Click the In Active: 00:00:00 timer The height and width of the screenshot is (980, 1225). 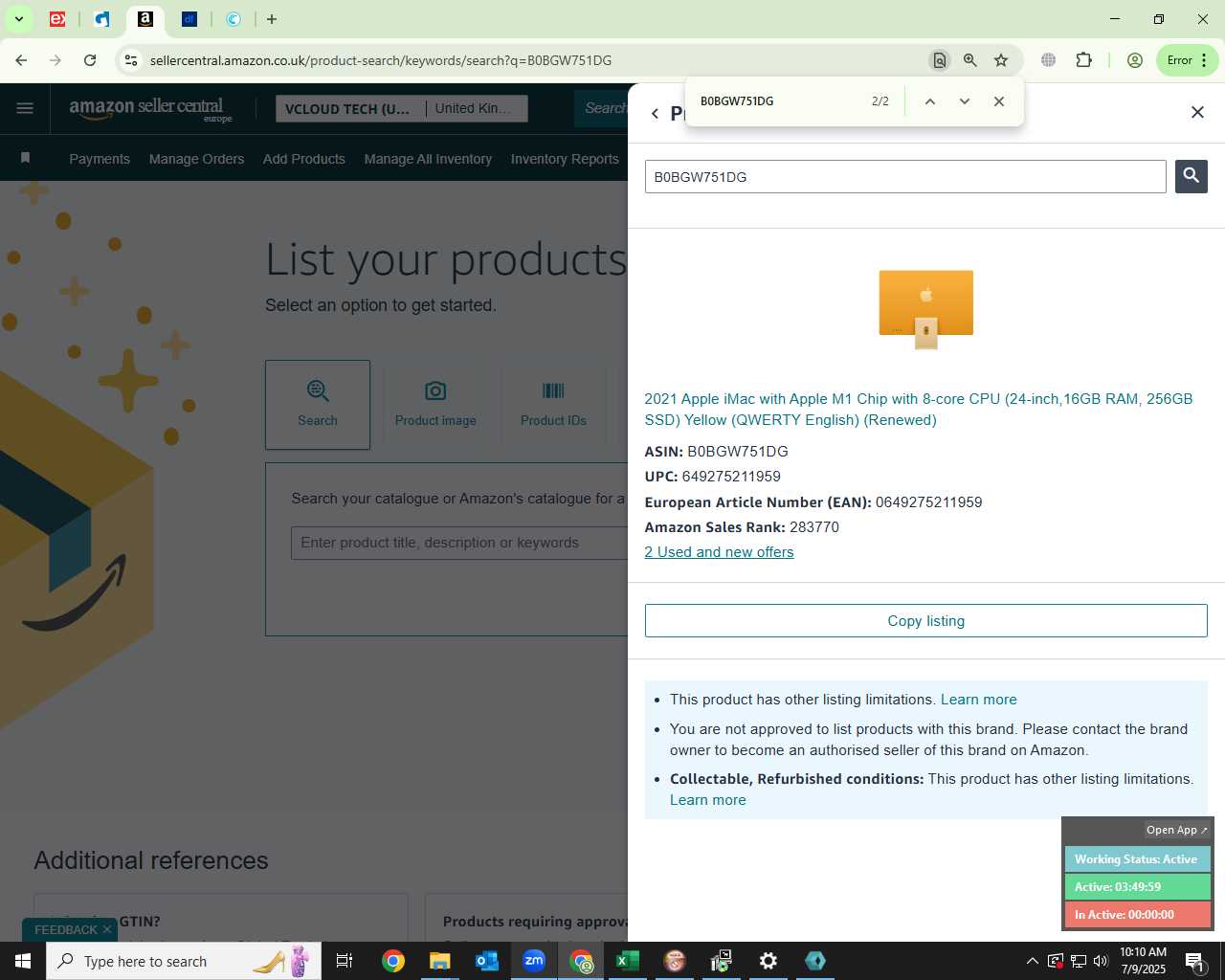[x=1137, y=915]
